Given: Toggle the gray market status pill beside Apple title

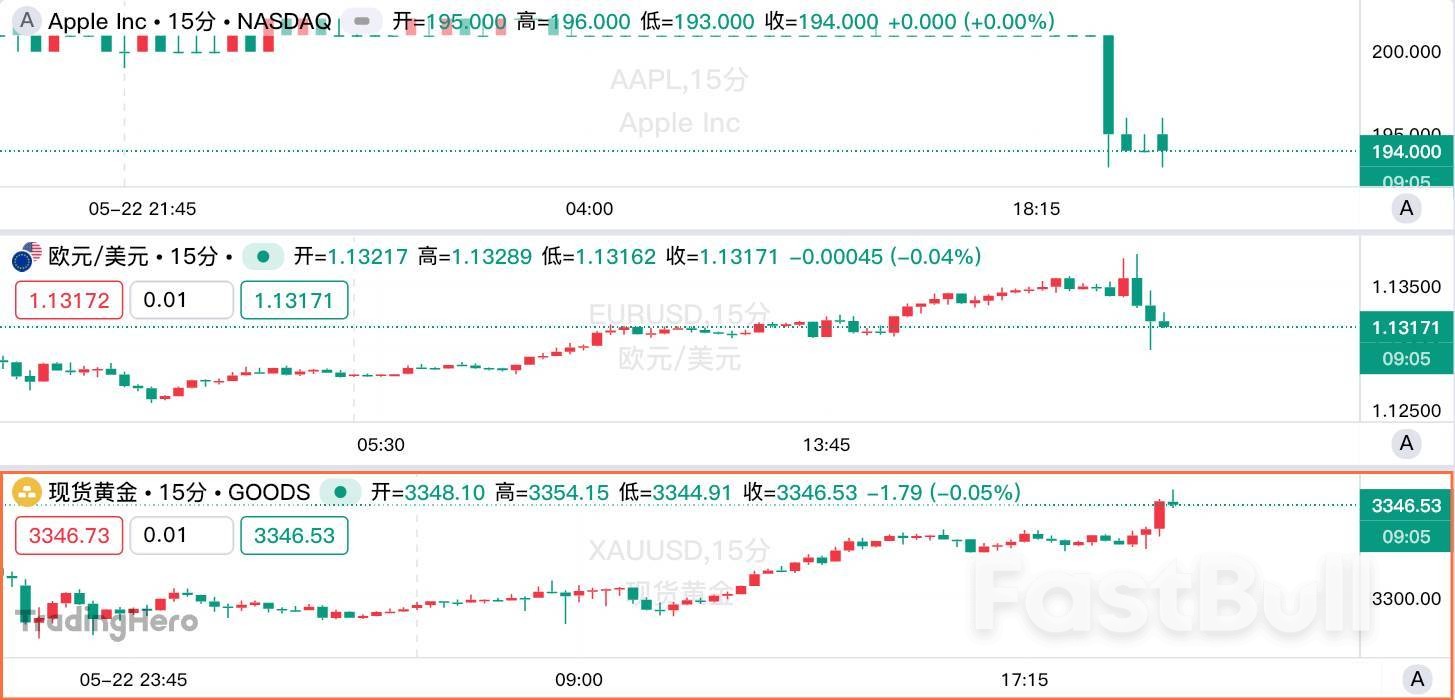Looking at the screenshot, I should [362, 20].
